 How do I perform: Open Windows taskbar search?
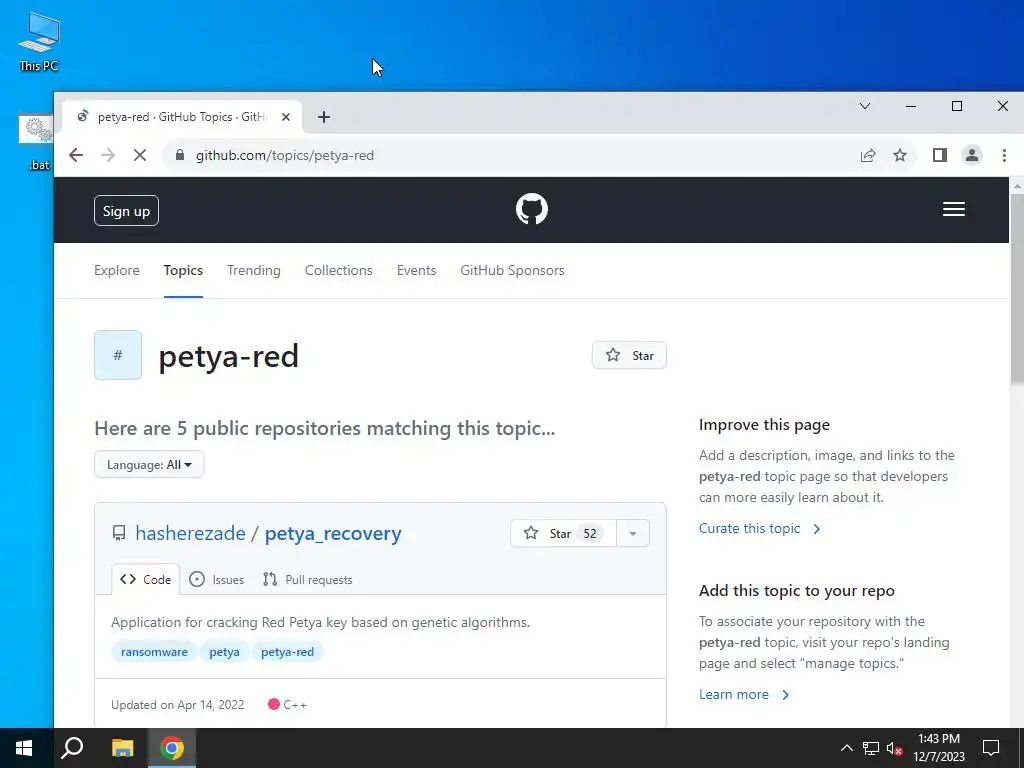click(x=72, y=748)
